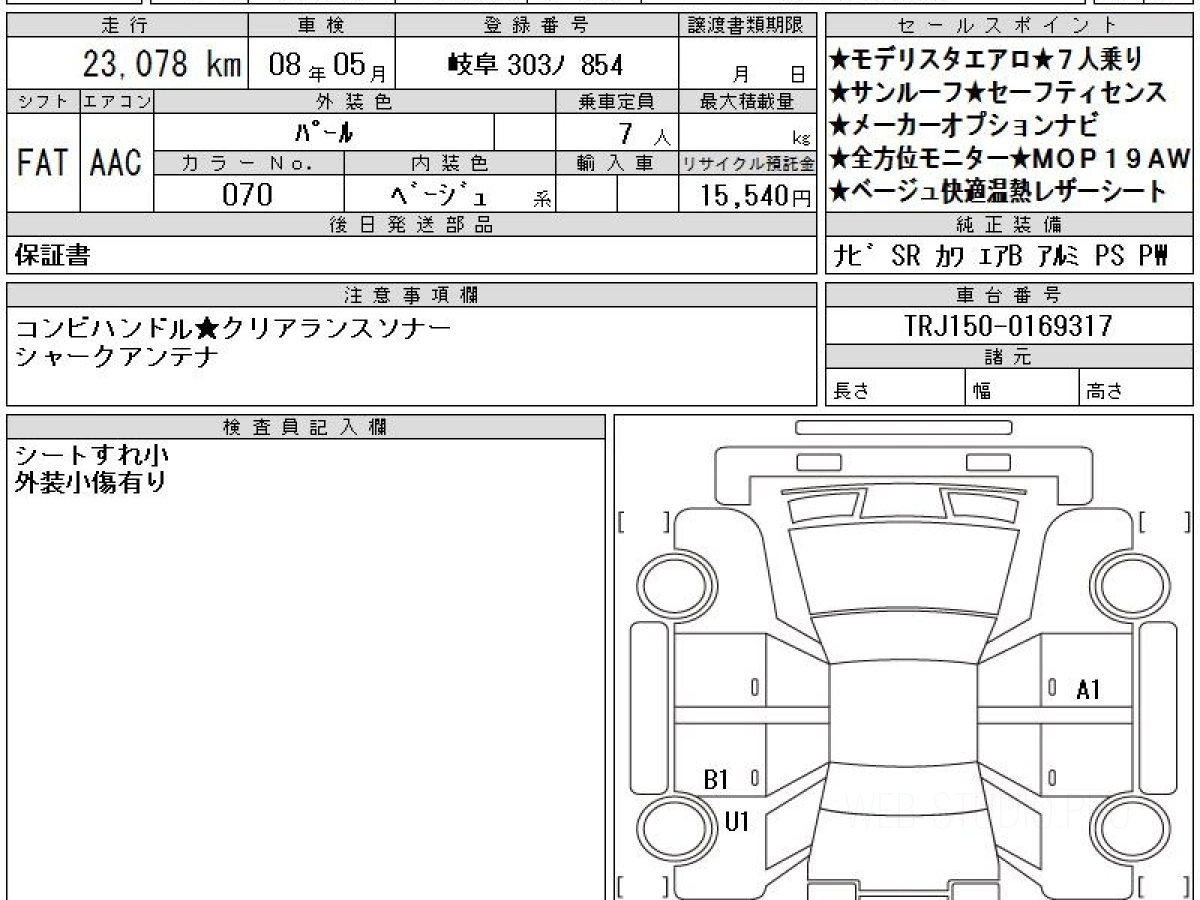1200x900 pixels.
Task: Click the 後日発送部品 header
Action: pyautogui.click(x=411, y=225)
